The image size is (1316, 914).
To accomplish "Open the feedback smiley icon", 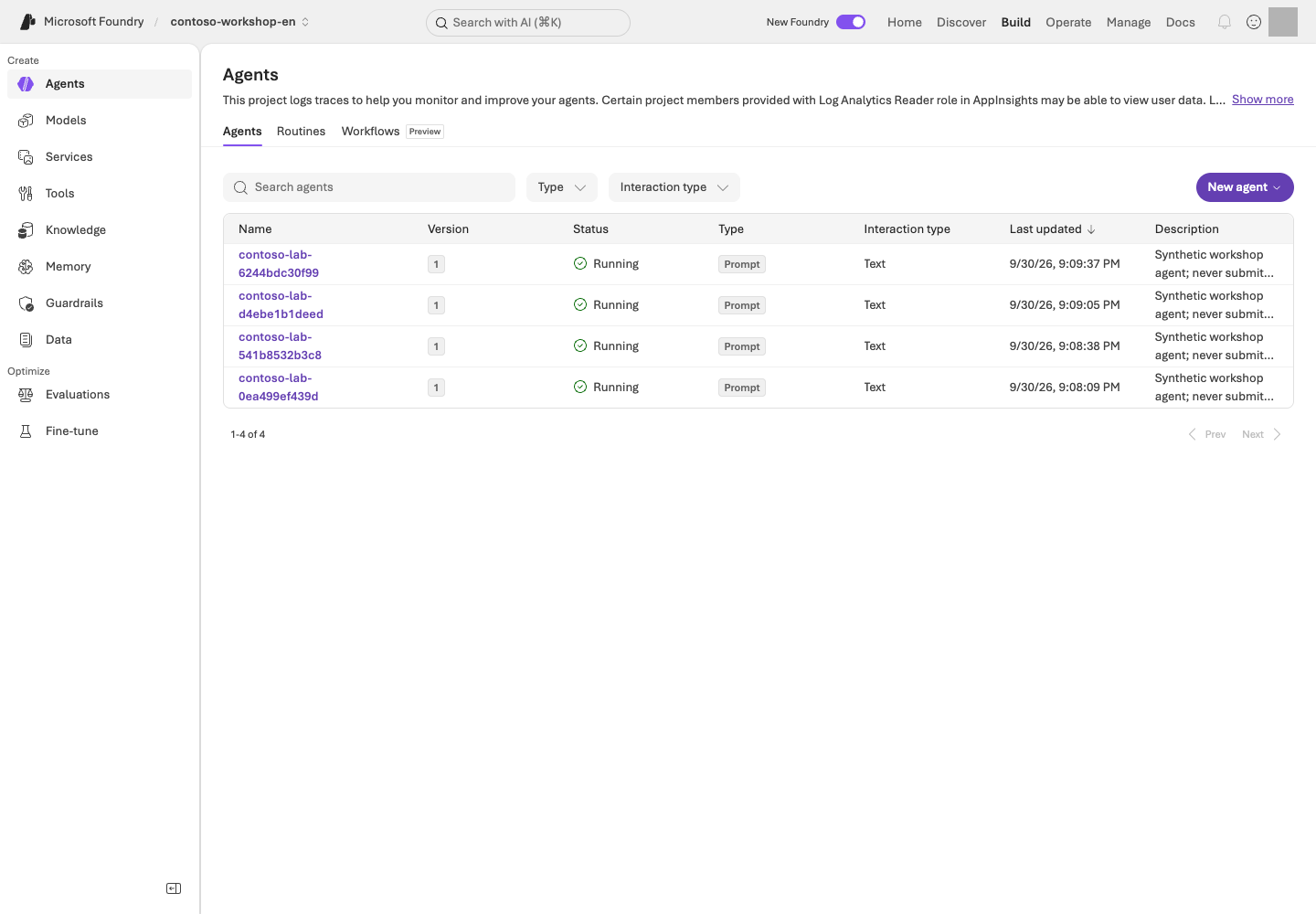I will coord(1254,22).
